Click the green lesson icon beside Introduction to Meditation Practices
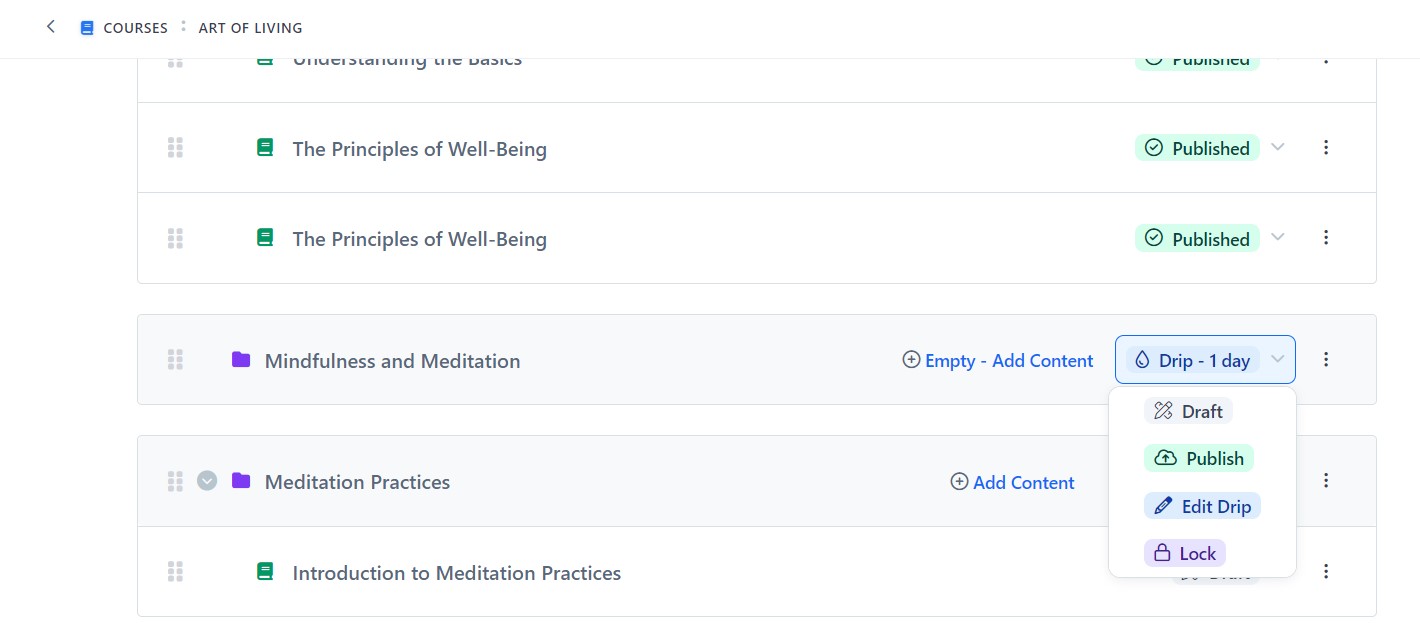 tap(265, 571)
